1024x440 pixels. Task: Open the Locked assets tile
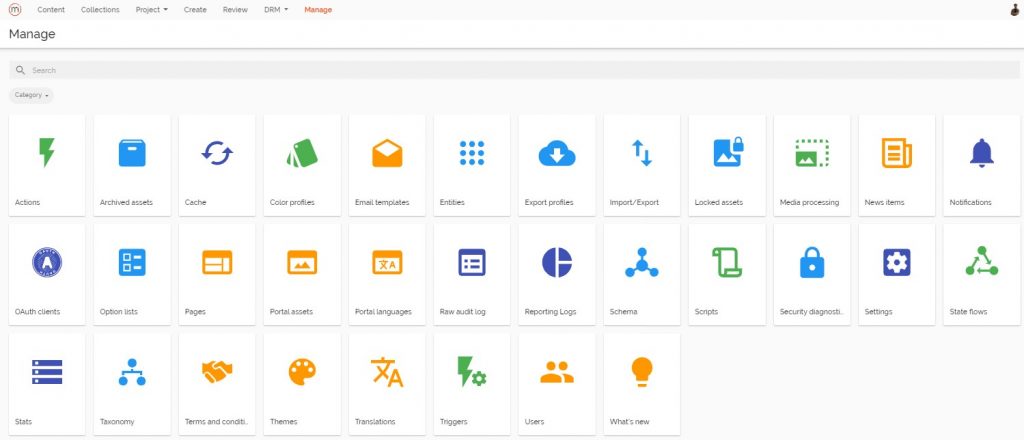pyautogui.click(x=727, y=164)
